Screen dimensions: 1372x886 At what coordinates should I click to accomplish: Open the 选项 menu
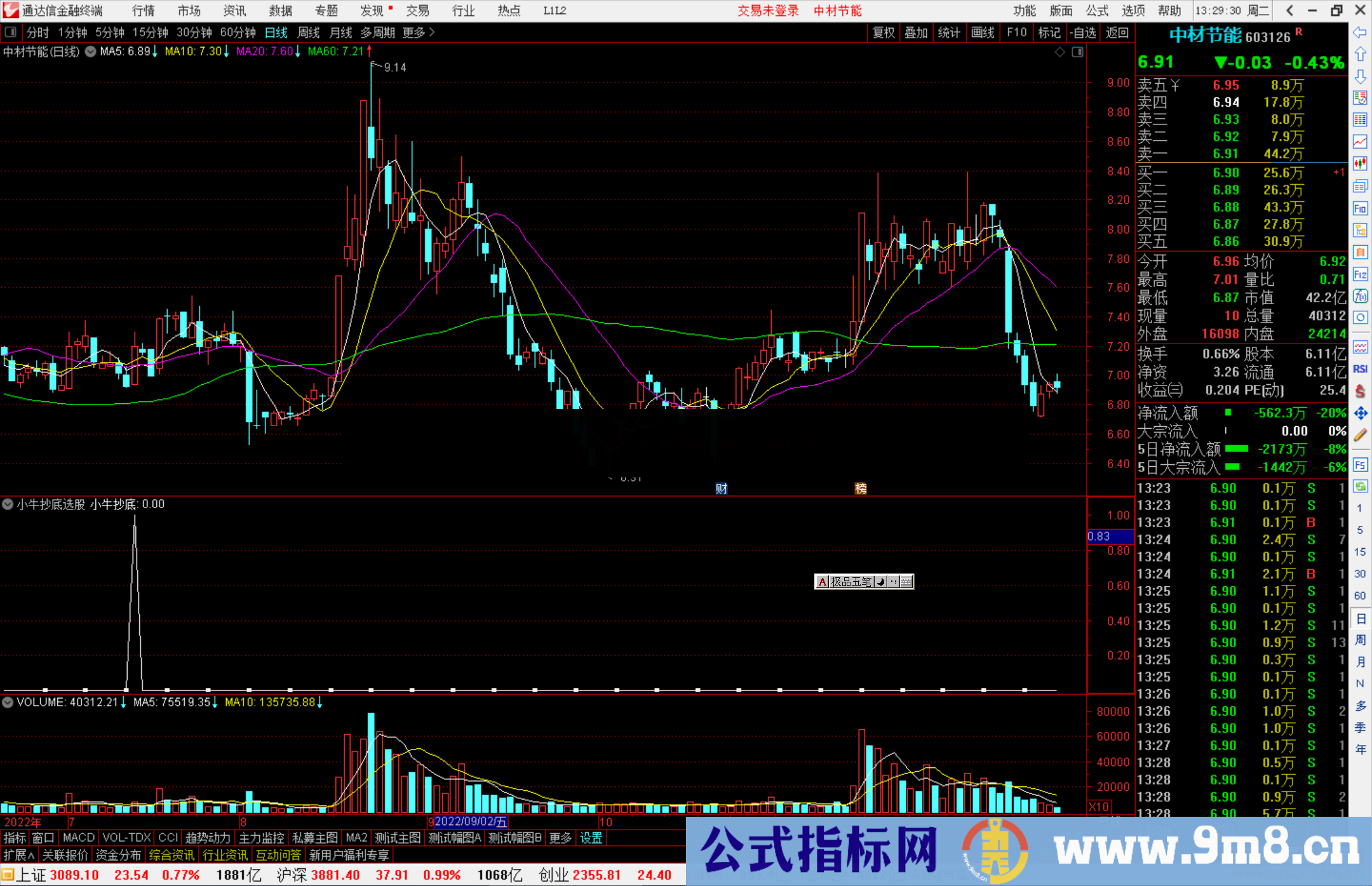(x=1133, y=11)
